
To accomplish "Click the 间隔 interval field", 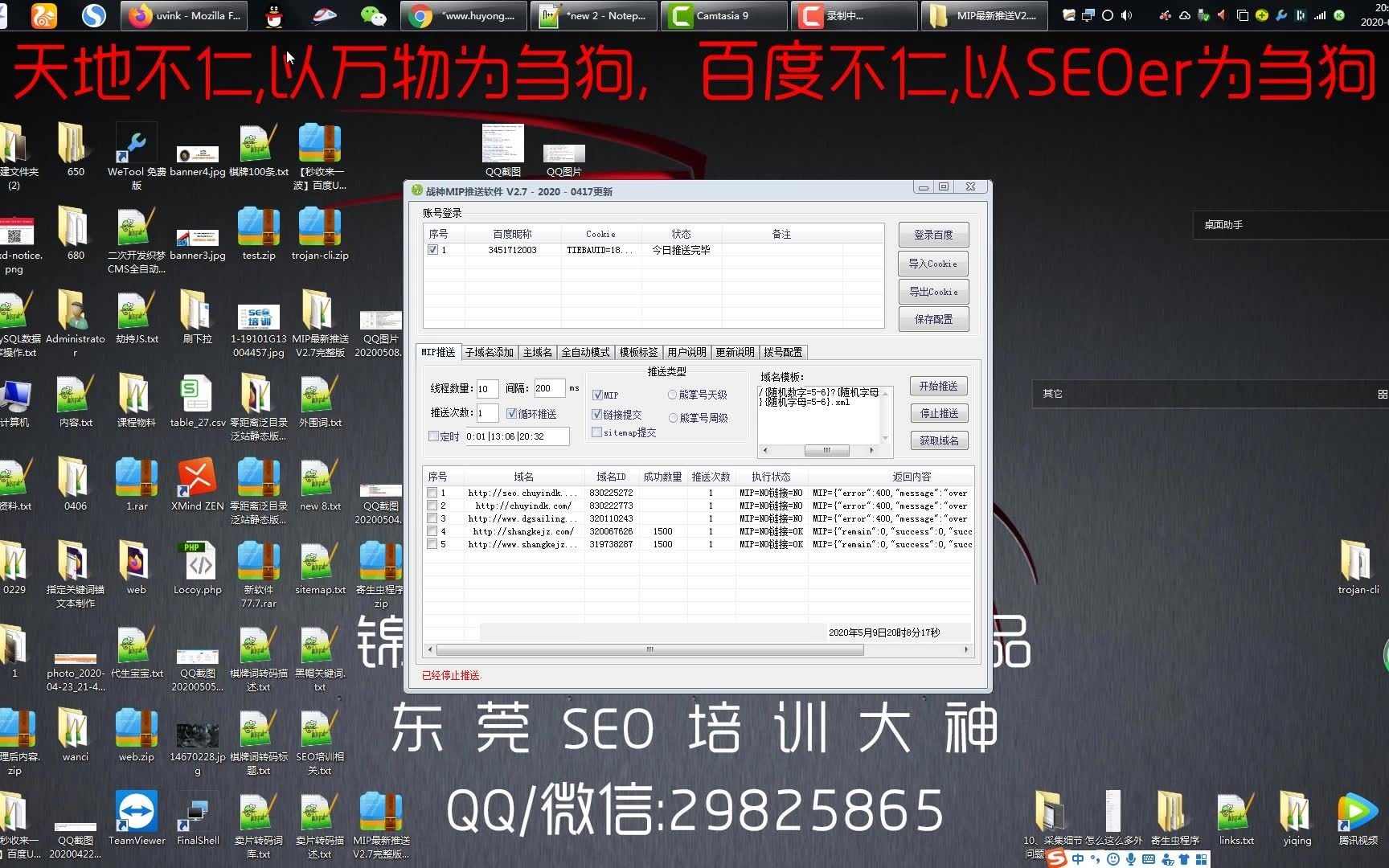I will pos(550,388).
